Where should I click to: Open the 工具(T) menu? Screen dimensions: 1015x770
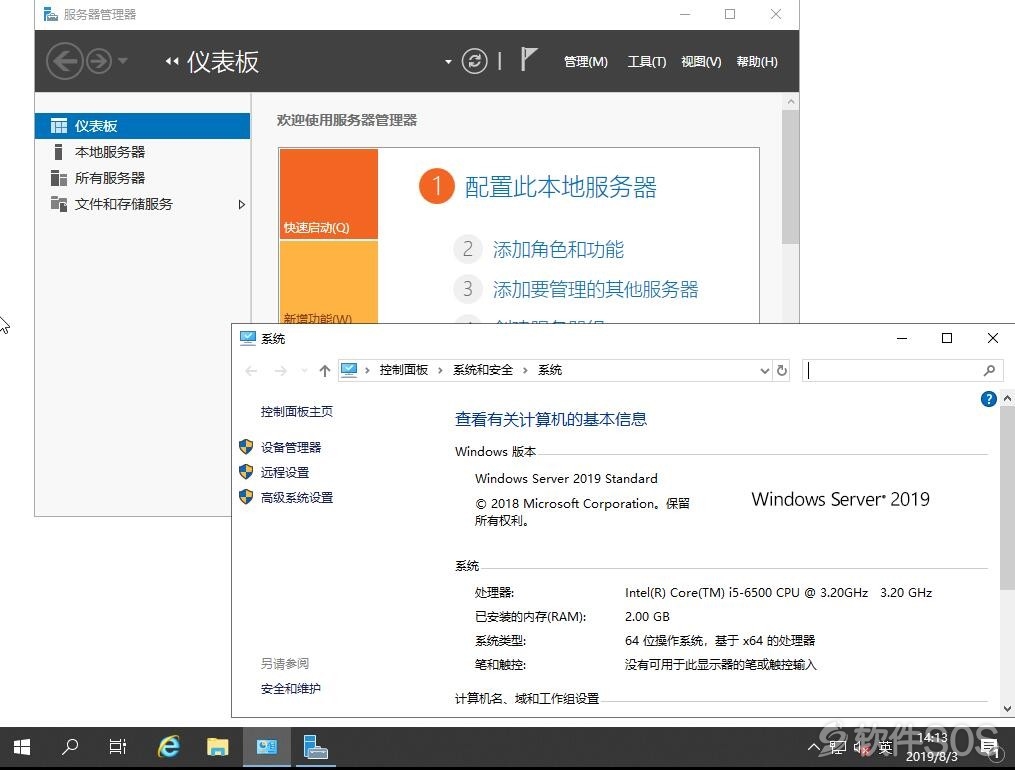click(647, 61)
